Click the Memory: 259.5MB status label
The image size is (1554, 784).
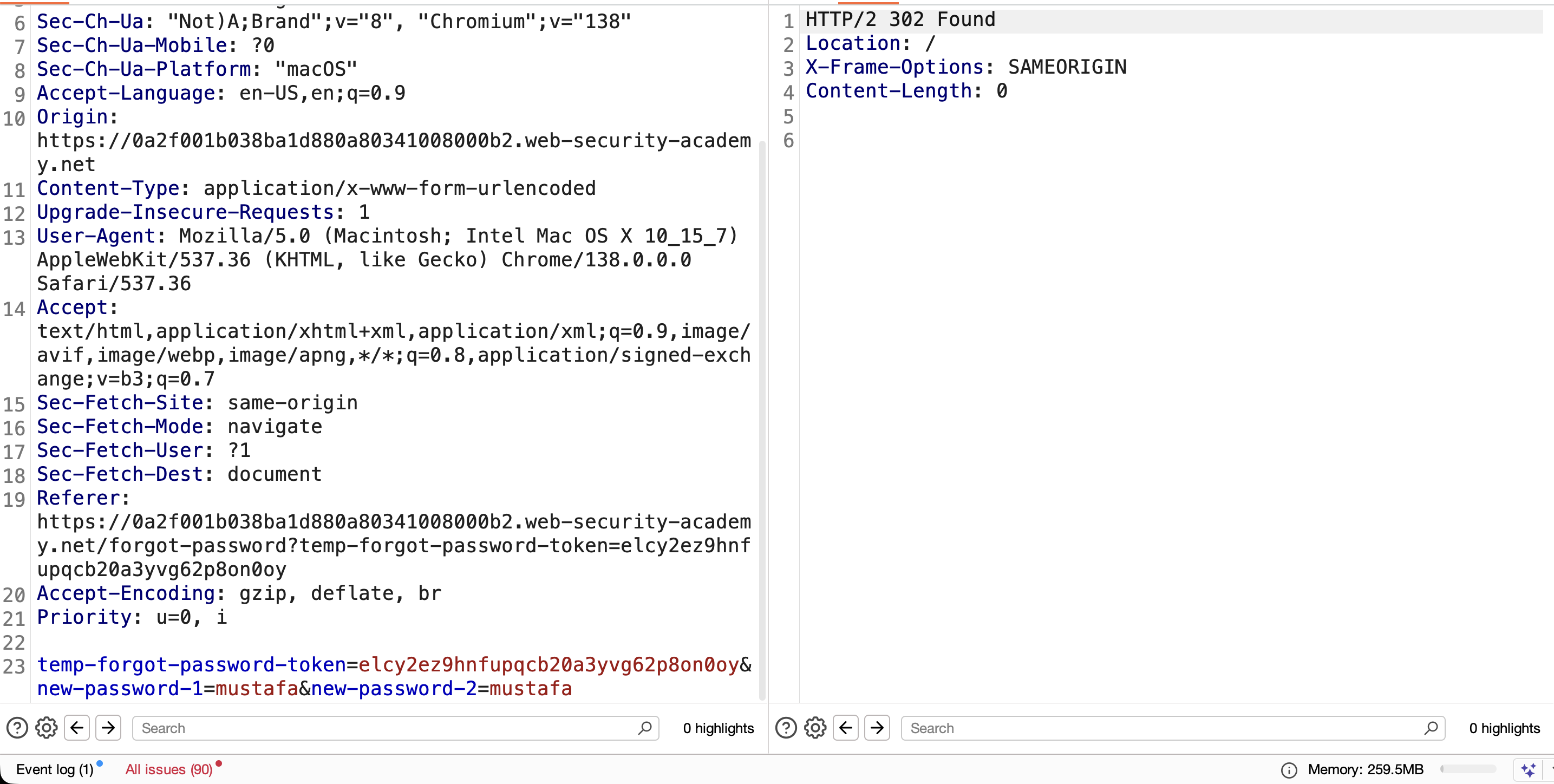tap(1366, 769)
